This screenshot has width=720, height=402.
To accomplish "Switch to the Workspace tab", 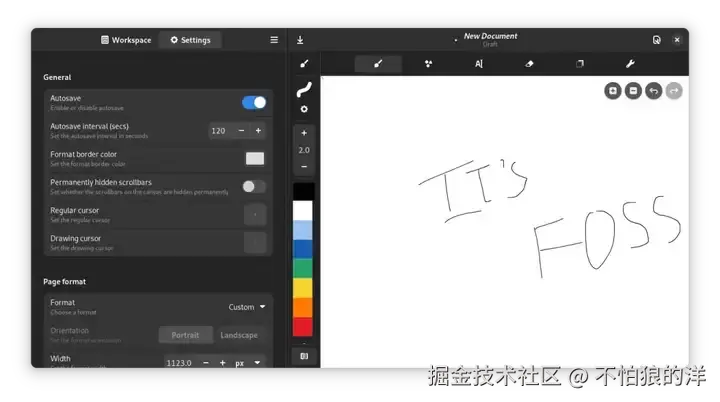I will [x=126, y=40].
